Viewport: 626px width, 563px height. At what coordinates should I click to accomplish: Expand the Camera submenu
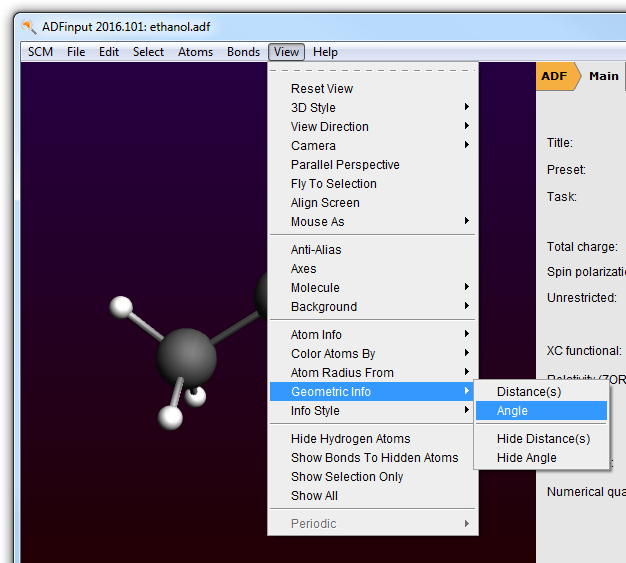point(372,146)
